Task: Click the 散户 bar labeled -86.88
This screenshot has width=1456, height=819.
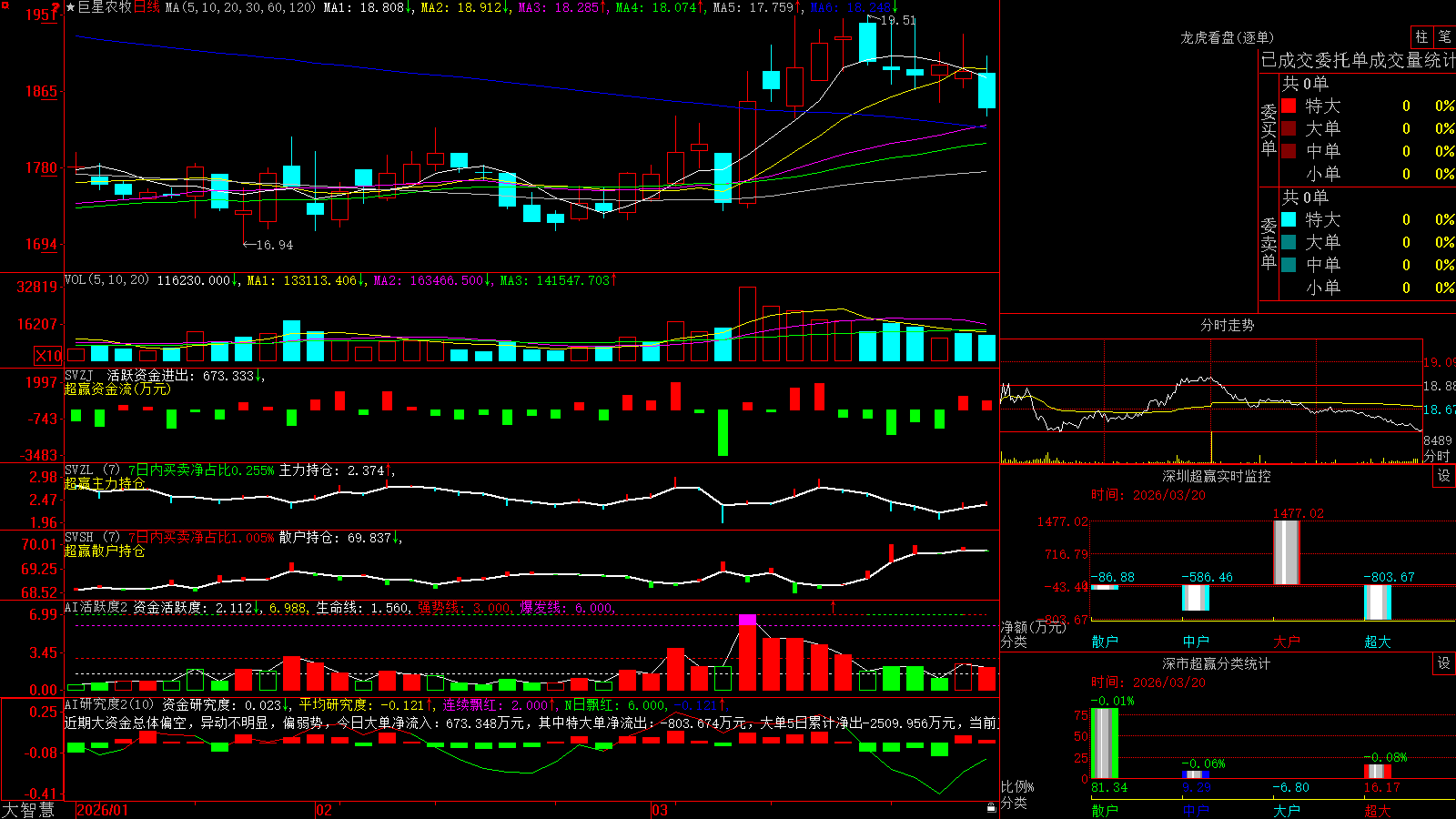Action: tap(1105, 587)
